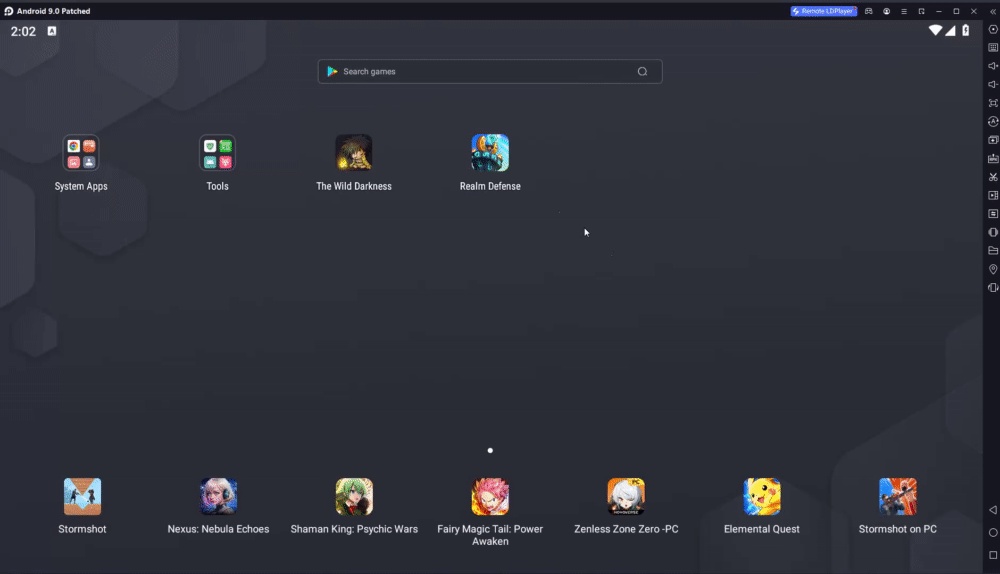This screenshot has width=1000, height=574.
Task: Click the Android back triangle button
Action: 993,510
